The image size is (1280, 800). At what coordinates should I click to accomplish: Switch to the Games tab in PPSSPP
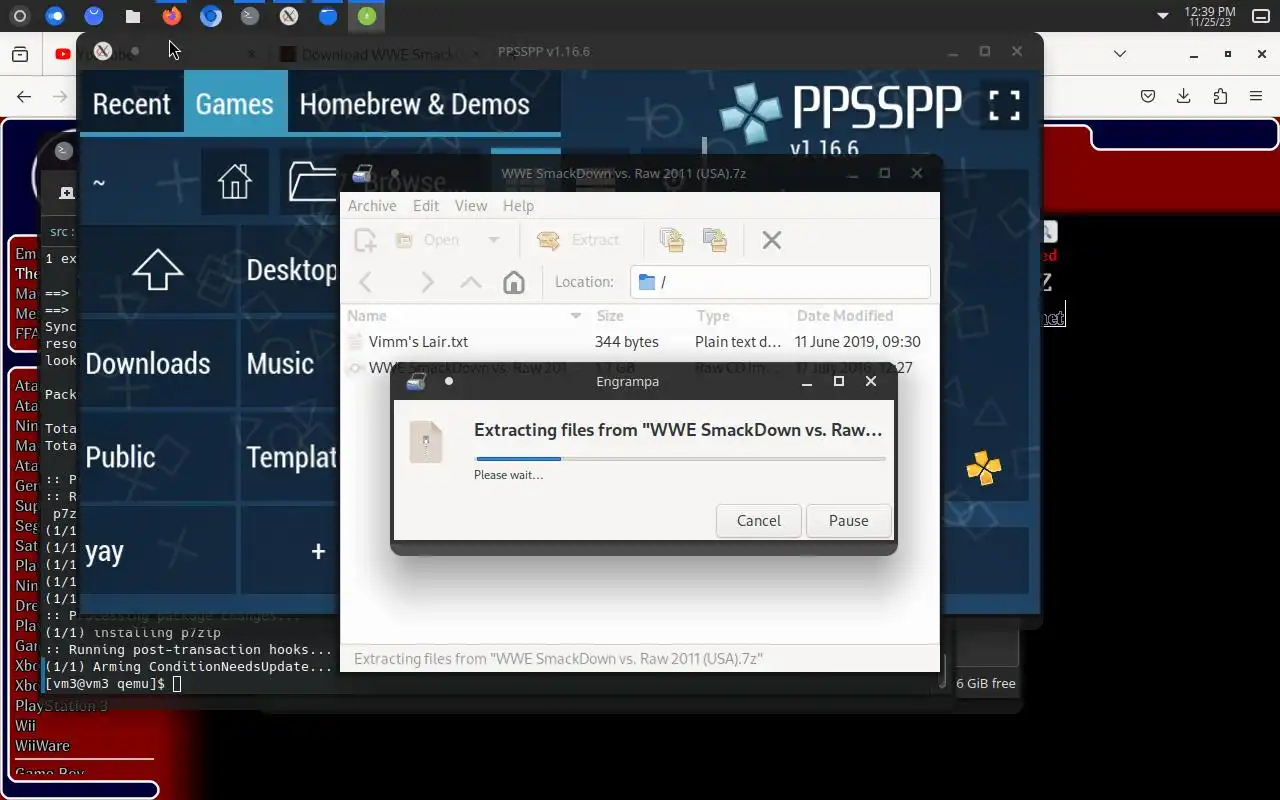(x=235, y=104)
